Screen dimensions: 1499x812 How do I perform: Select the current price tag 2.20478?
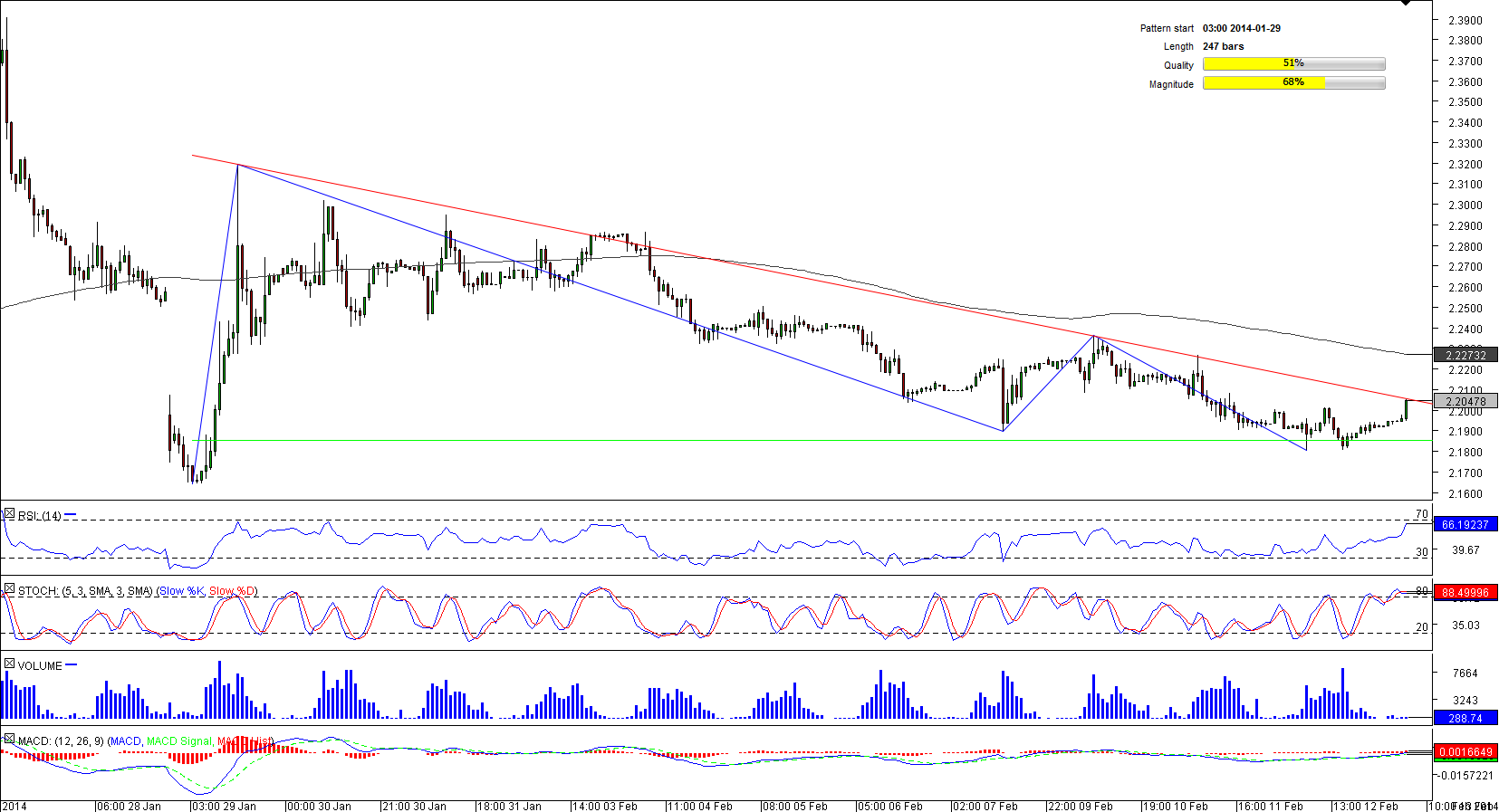click(x=1465, y=401)
